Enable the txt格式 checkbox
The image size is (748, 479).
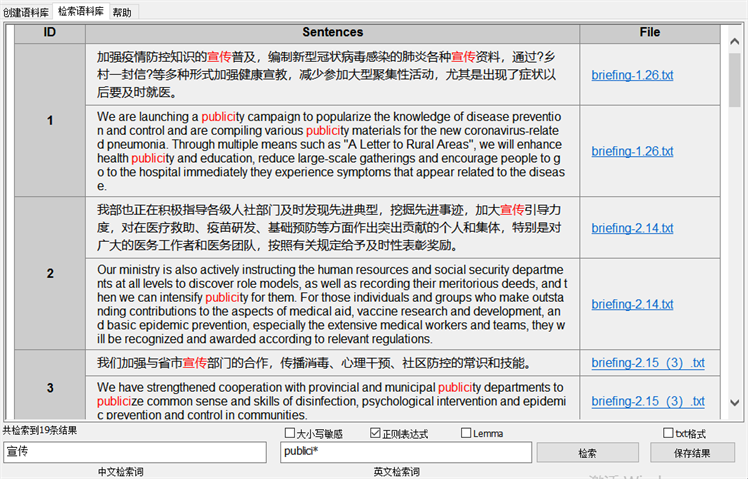[668, 434]
